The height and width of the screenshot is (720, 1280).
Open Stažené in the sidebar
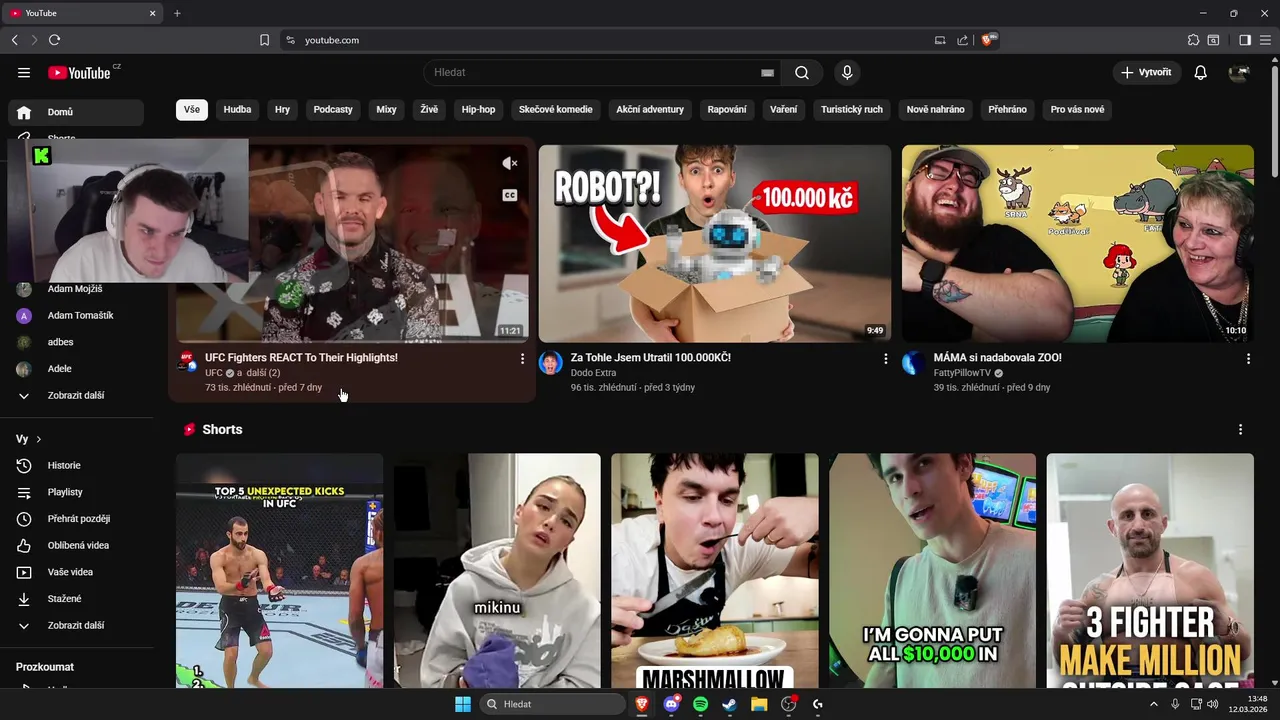(x=76, y=598)
